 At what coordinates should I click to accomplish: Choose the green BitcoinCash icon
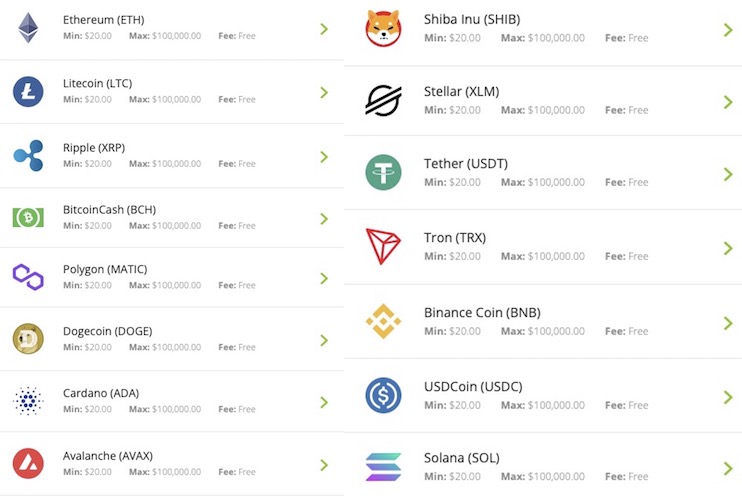tap(28, 217)
